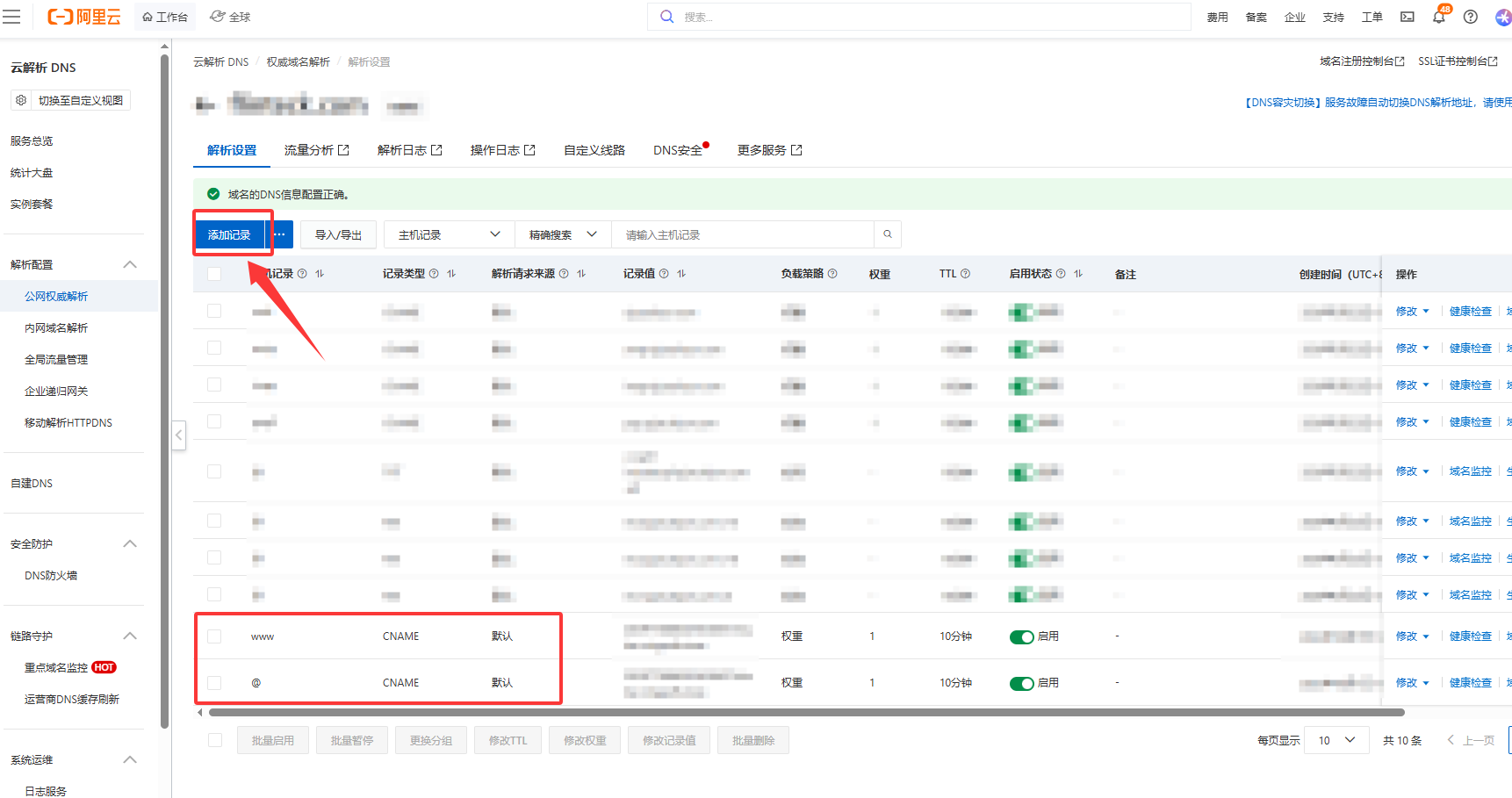Click the gear icon for custom view
Viewport: 1512px width, 798px height.
click(21, 100)
